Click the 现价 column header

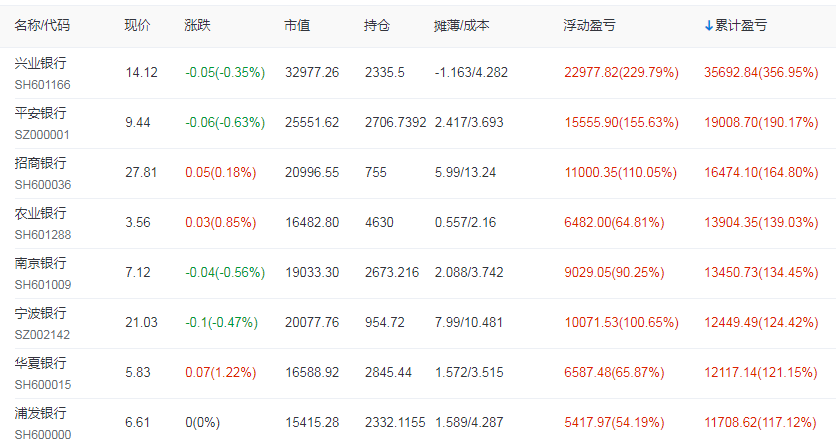pyautogui.click(x=138, y=25)
